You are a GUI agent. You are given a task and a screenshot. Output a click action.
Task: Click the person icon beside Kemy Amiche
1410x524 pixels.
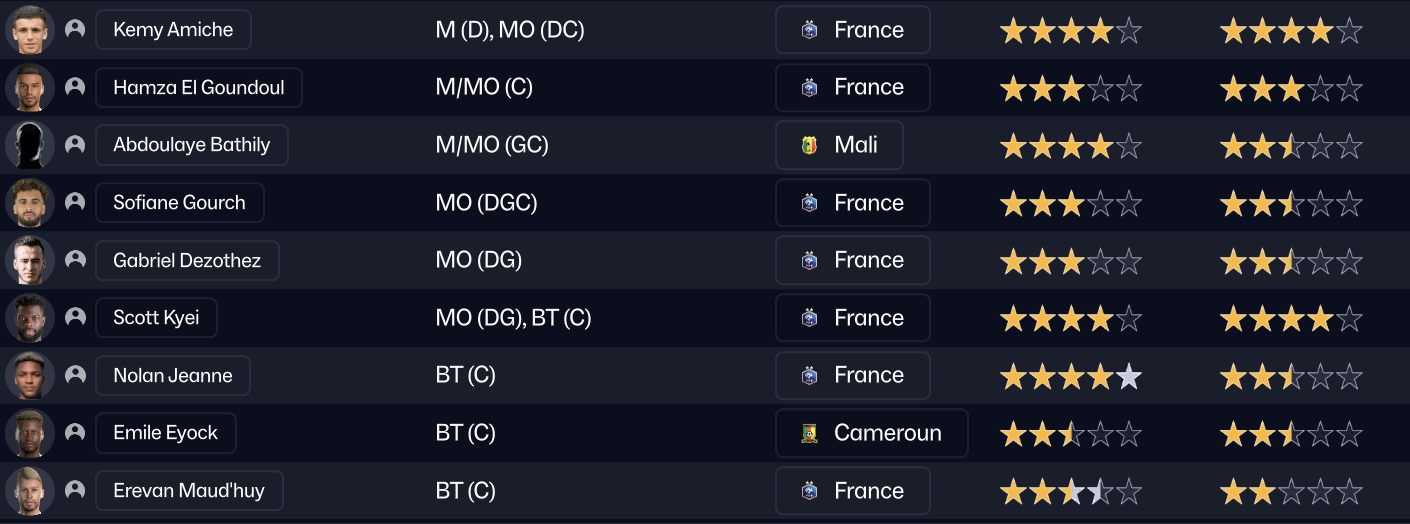[75, 29]
